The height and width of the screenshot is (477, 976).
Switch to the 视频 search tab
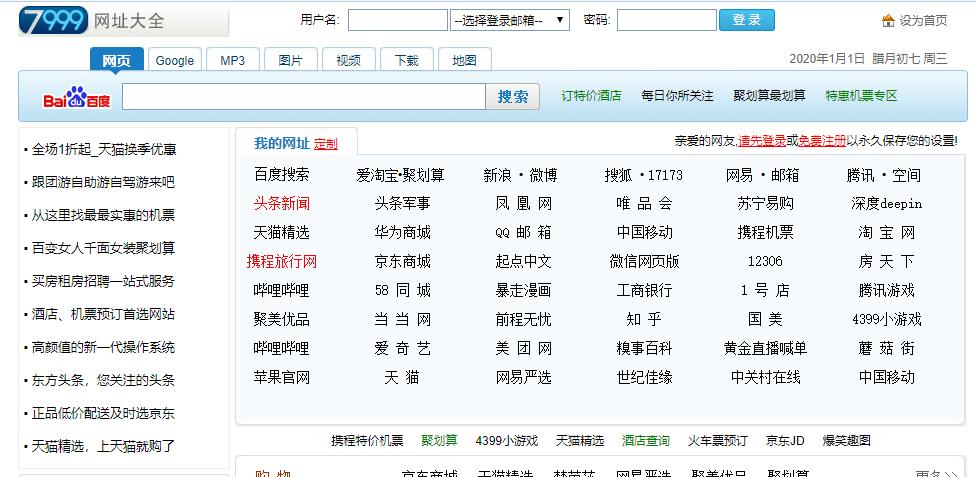[x=348, y=60]
